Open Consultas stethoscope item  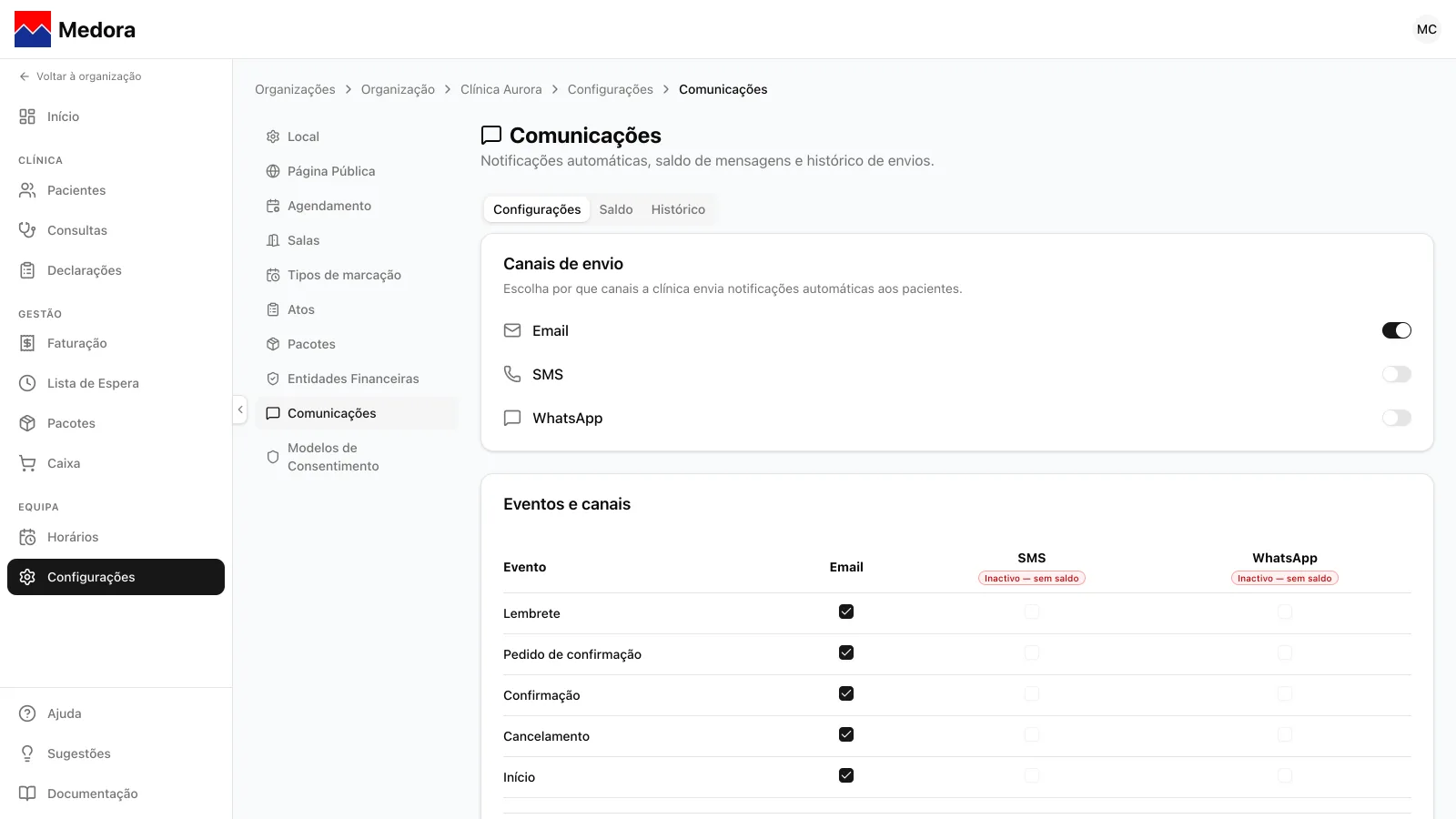click(116, 230)
